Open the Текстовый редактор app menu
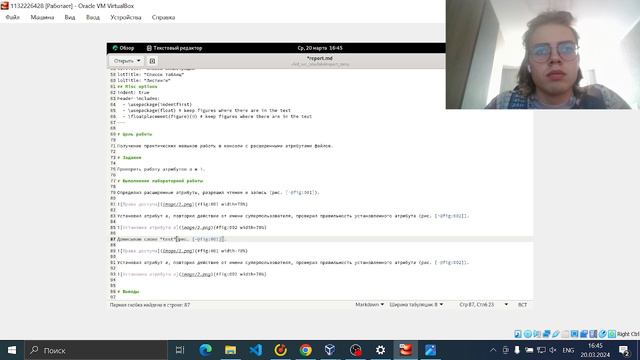Image resolution: width=640 pixels, height=360 pixels. pyautogui.click(x=174, y=48)
